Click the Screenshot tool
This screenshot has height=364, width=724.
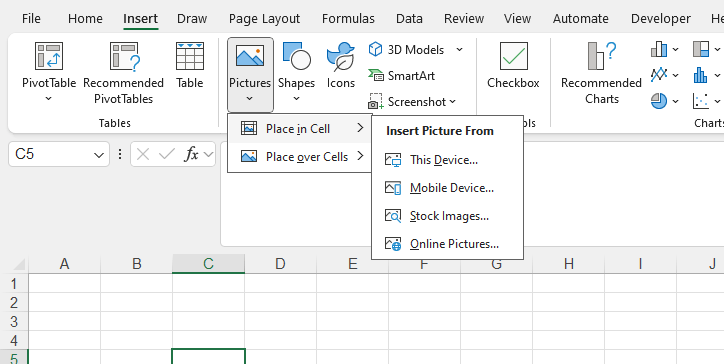pos(406,101)
